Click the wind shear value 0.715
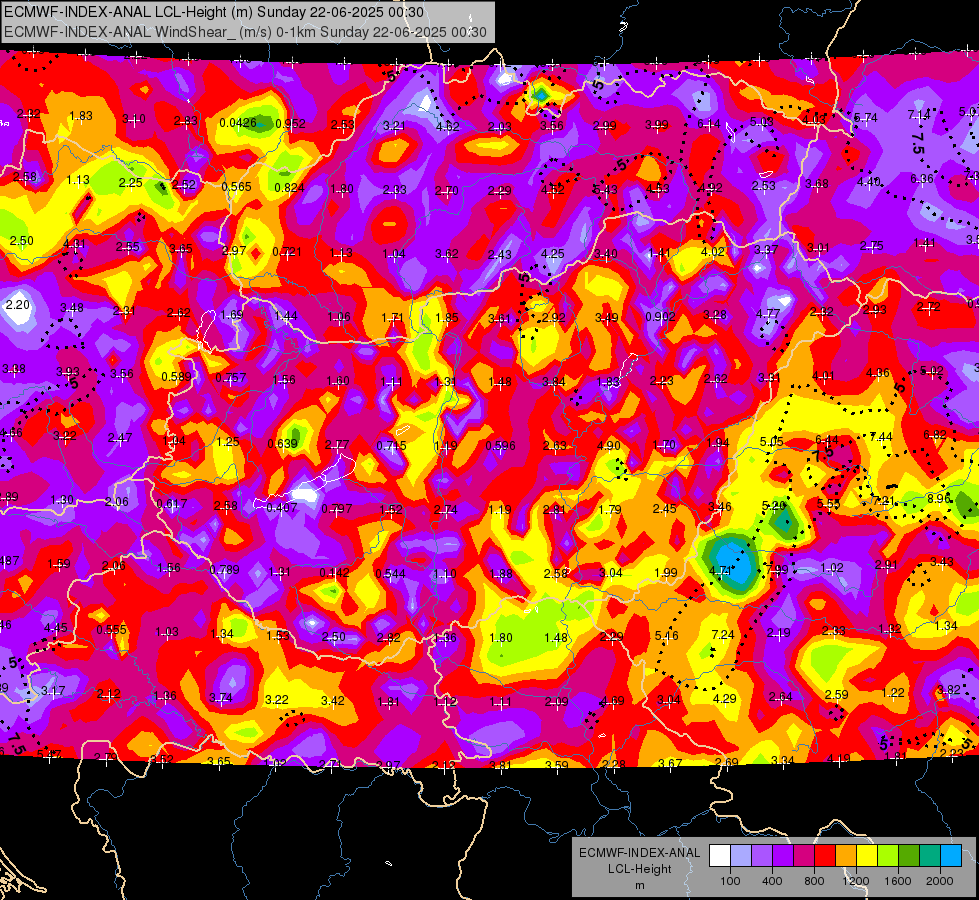The image size is (979, 900). [391, 445]
